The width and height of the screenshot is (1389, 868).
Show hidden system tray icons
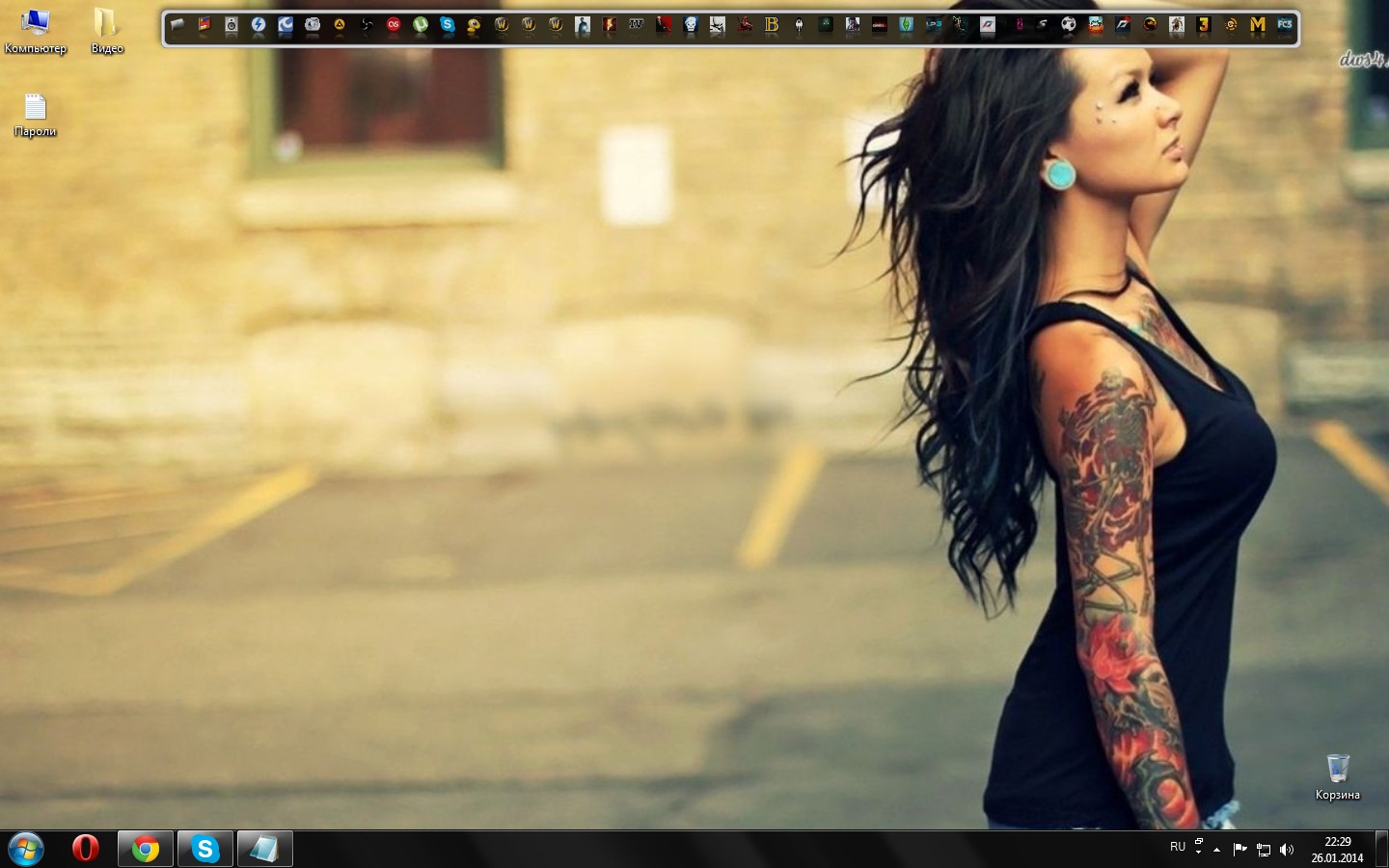pyautogui.click(x=1217, y=849)
